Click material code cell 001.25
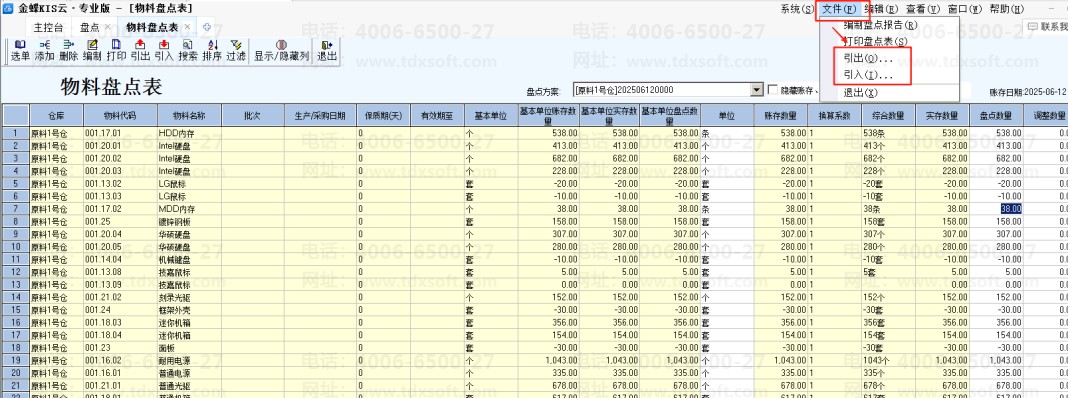The height and width of the screenshot is (398, 1068). (120, 221)
